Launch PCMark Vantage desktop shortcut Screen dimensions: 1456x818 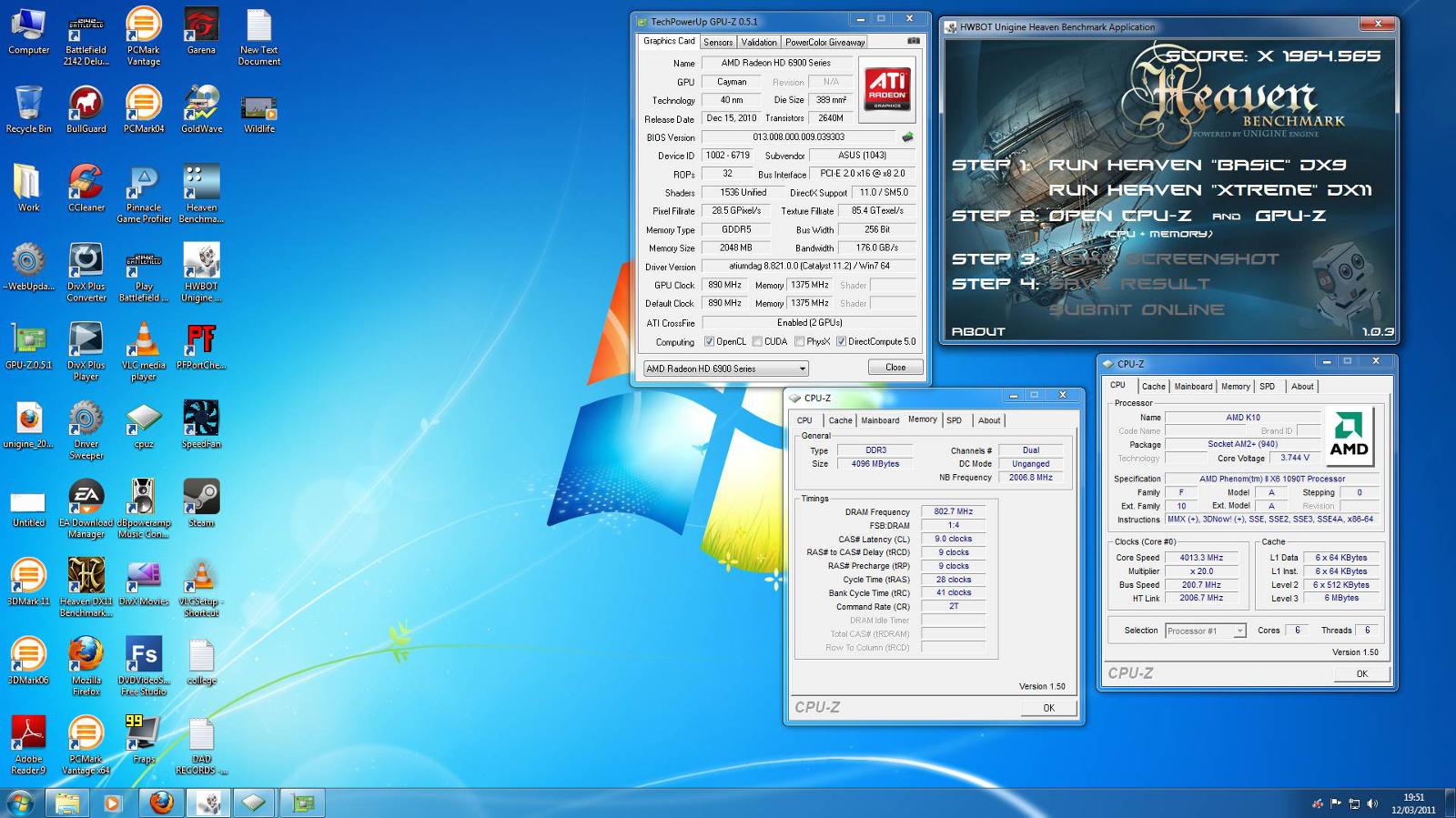pyautogui.click(x=143, y=37)
